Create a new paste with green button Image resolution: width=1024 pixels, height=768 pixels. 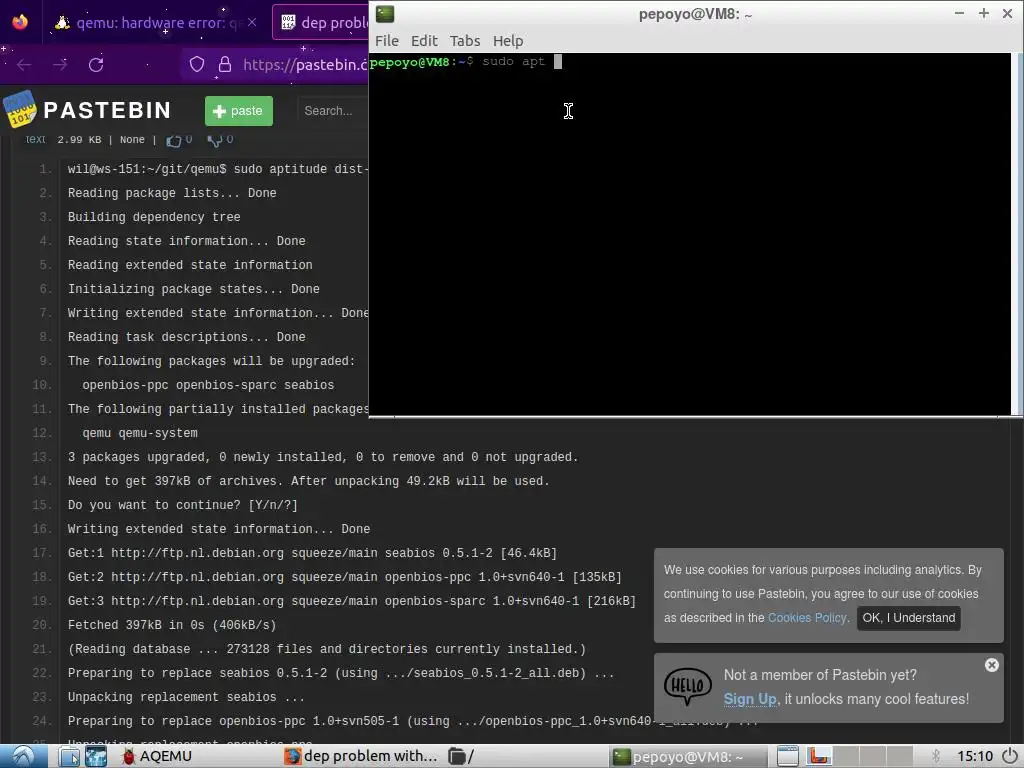pyautogui.click(x=238, y=111)
